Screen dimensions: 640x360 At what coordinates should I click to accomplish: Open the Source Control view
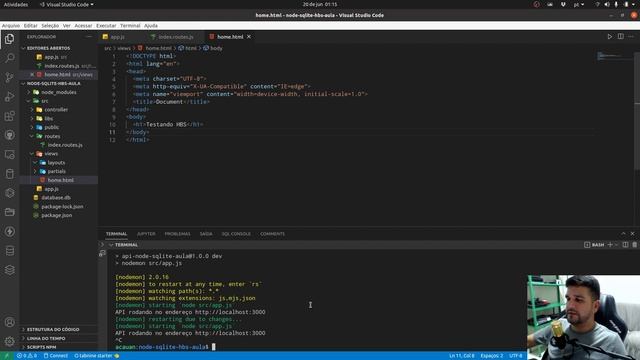pyautogui.click(x=9, y=78)
